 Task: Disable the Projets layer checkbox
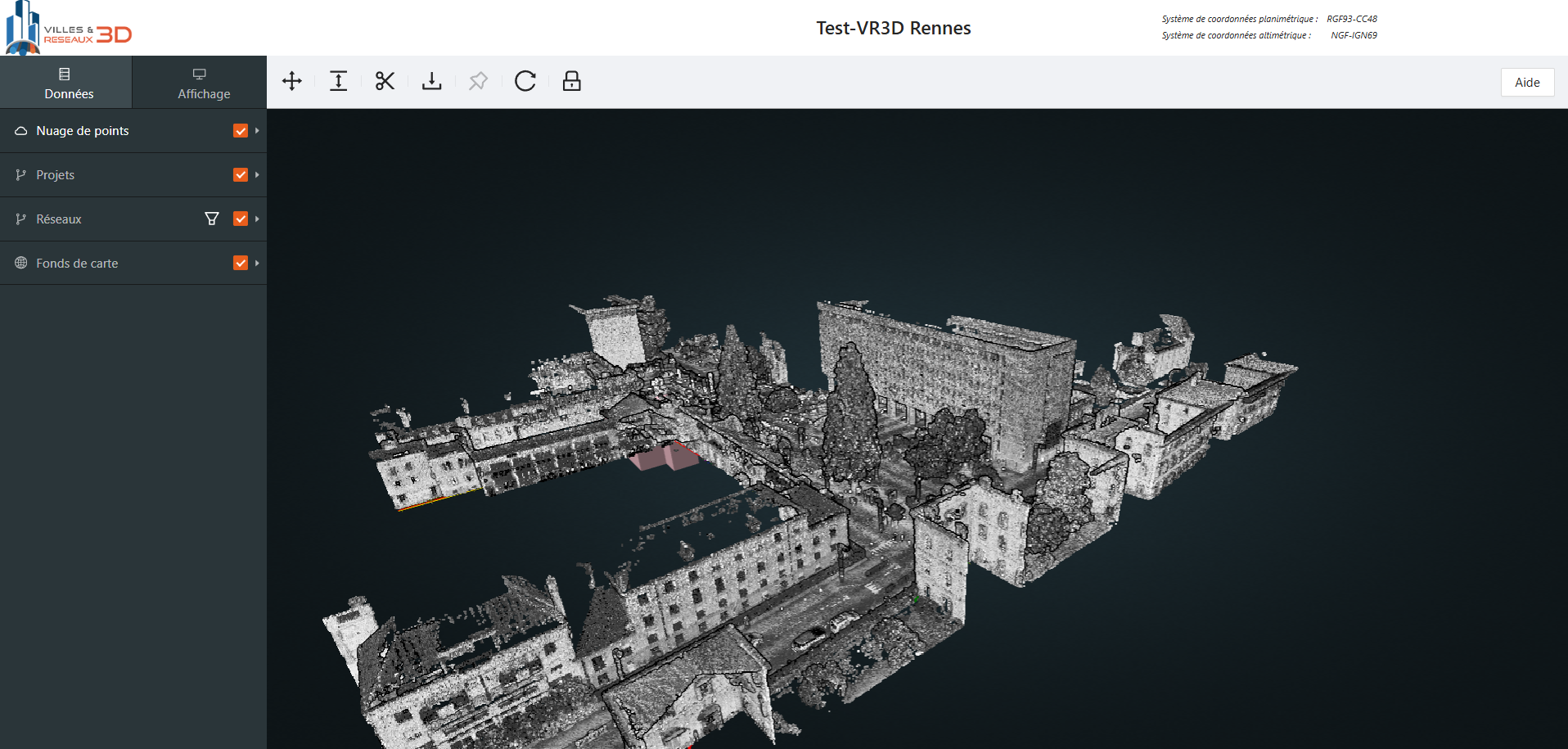[x=241, y=175]
